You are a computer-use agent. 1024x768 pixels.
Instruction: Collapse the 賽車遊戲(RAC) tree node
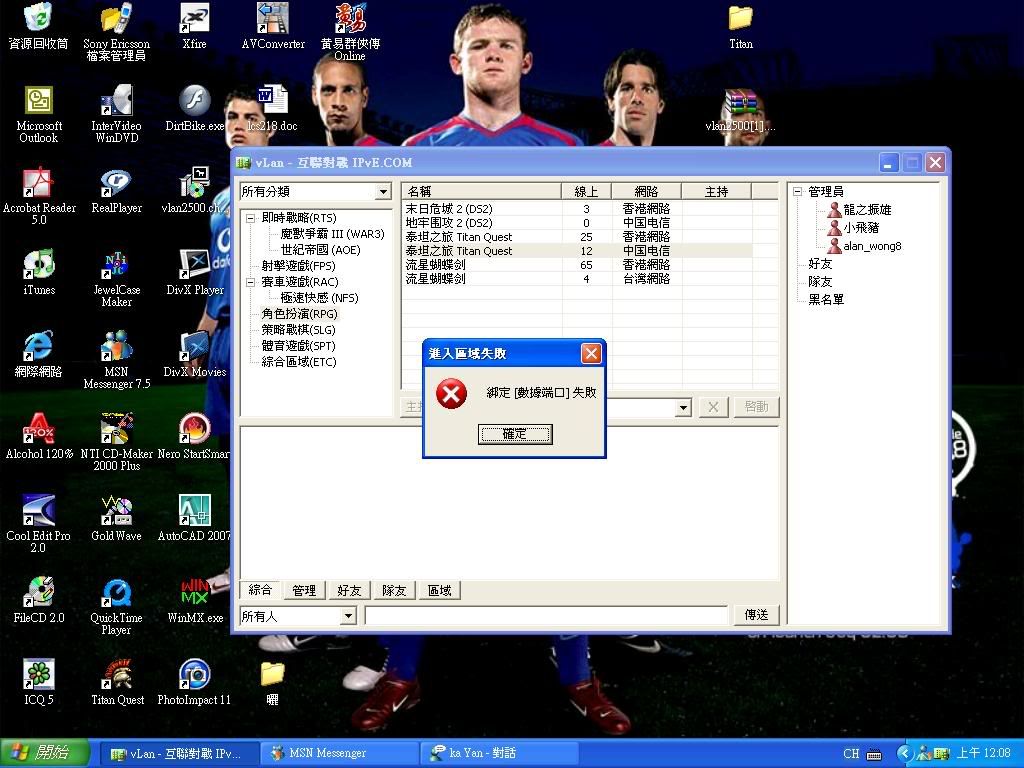pos(251,282)
